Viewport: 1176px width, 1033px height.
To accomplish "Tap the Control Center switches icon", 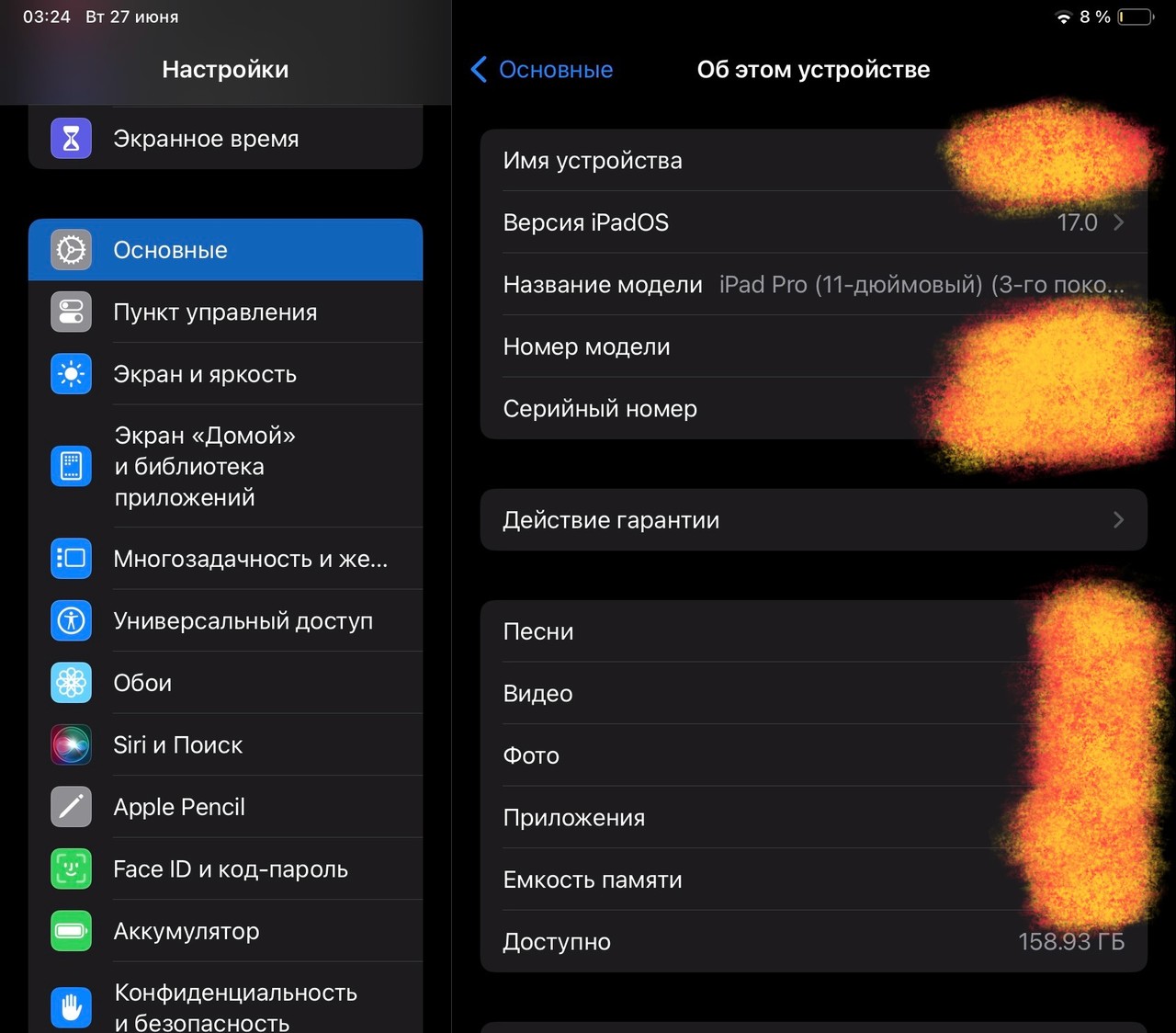I will click(x=71, y=312).
